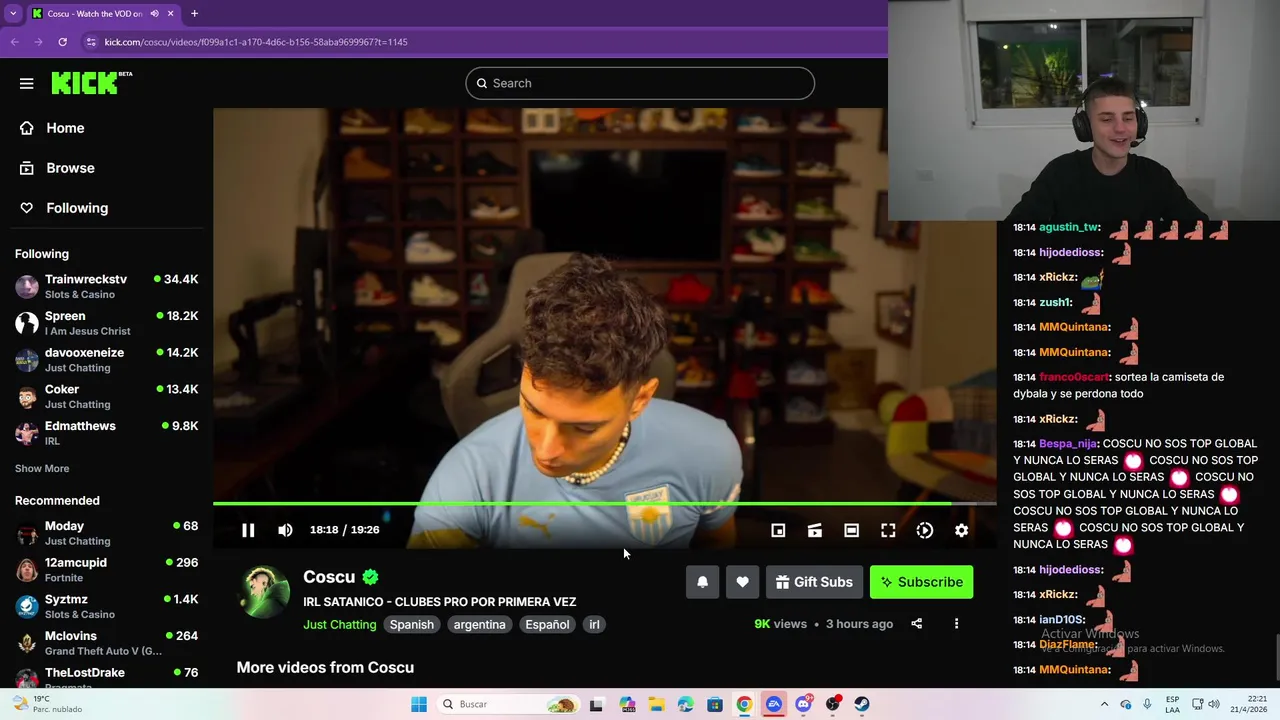Select the irl tag
Screen dimensions: 1280x720
tap(594, 624)
